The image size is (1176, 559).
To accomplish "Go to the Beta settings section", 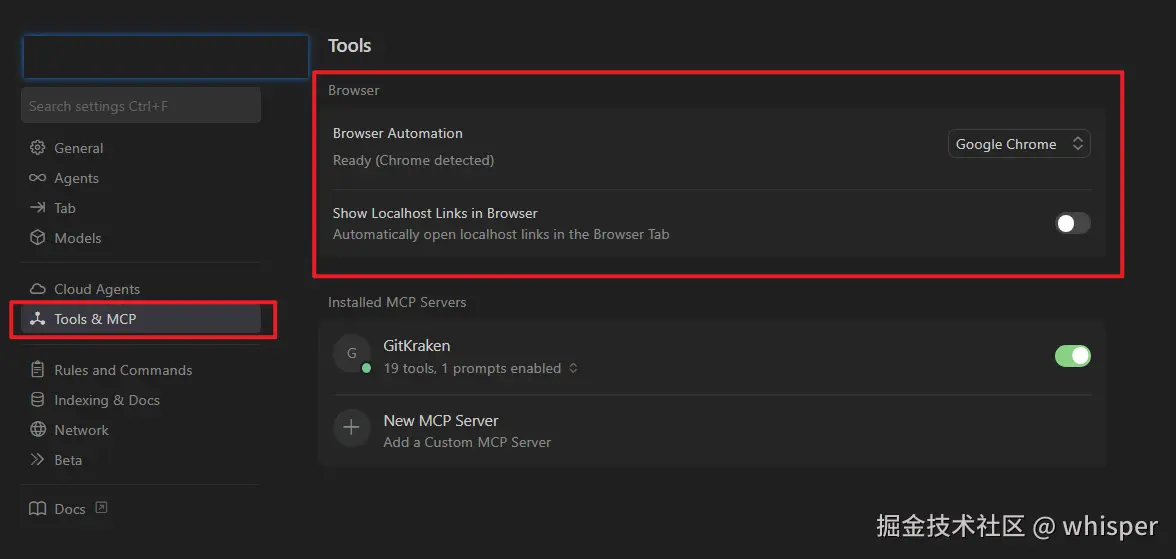I will pyautogui.click(x=68, y=460).
